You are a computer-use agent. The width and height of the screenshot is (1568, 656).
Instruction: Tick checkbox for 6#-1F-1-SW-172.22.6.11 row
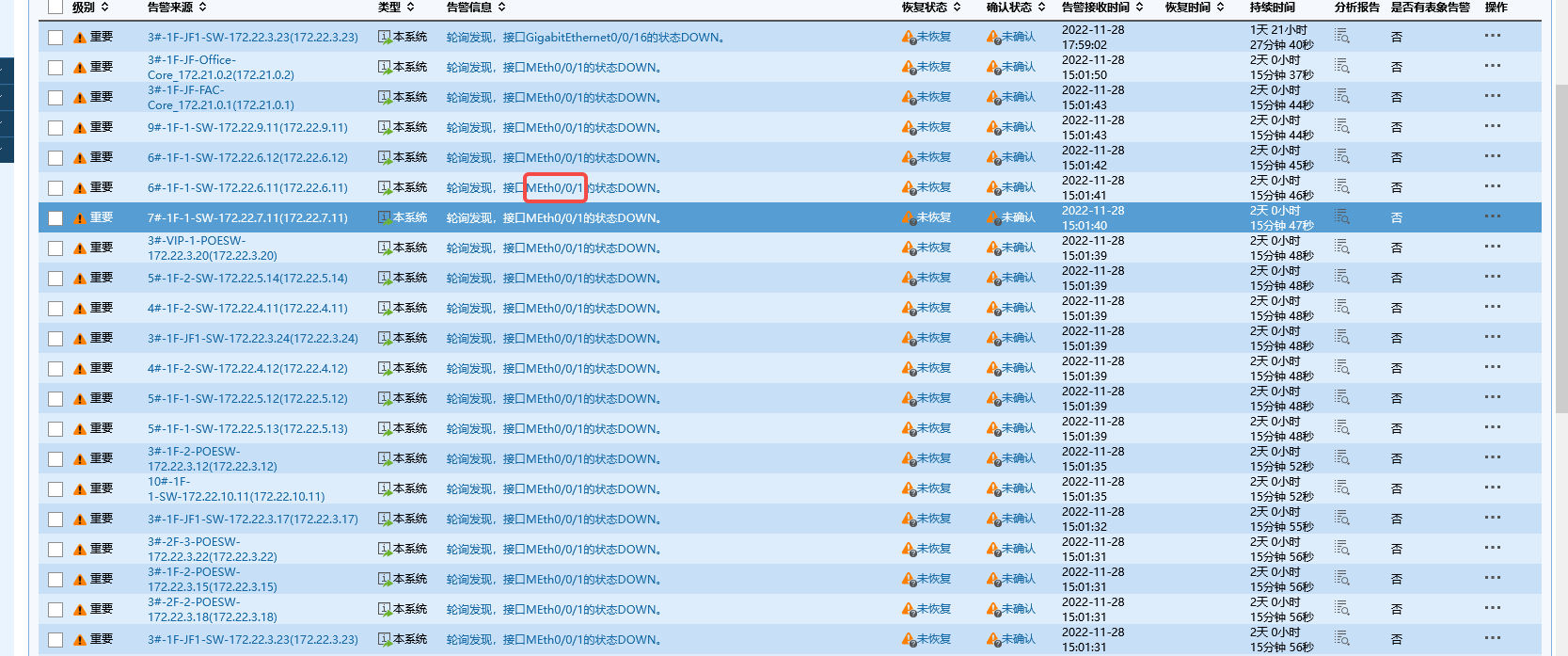[55, 188]
